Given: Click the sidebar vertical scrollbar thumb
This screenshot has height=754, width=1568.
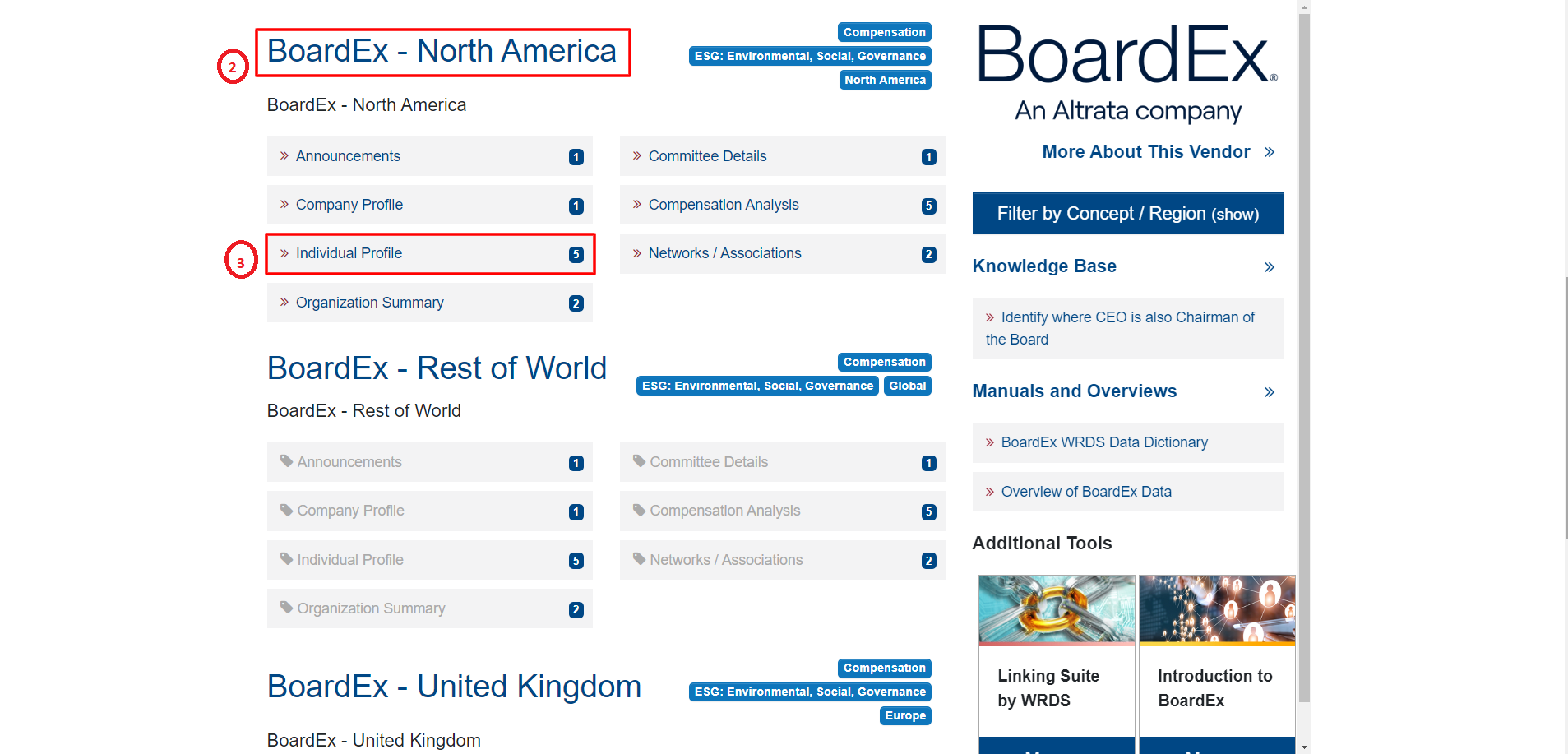Looking at the screenshot, I should [1304, 358].
